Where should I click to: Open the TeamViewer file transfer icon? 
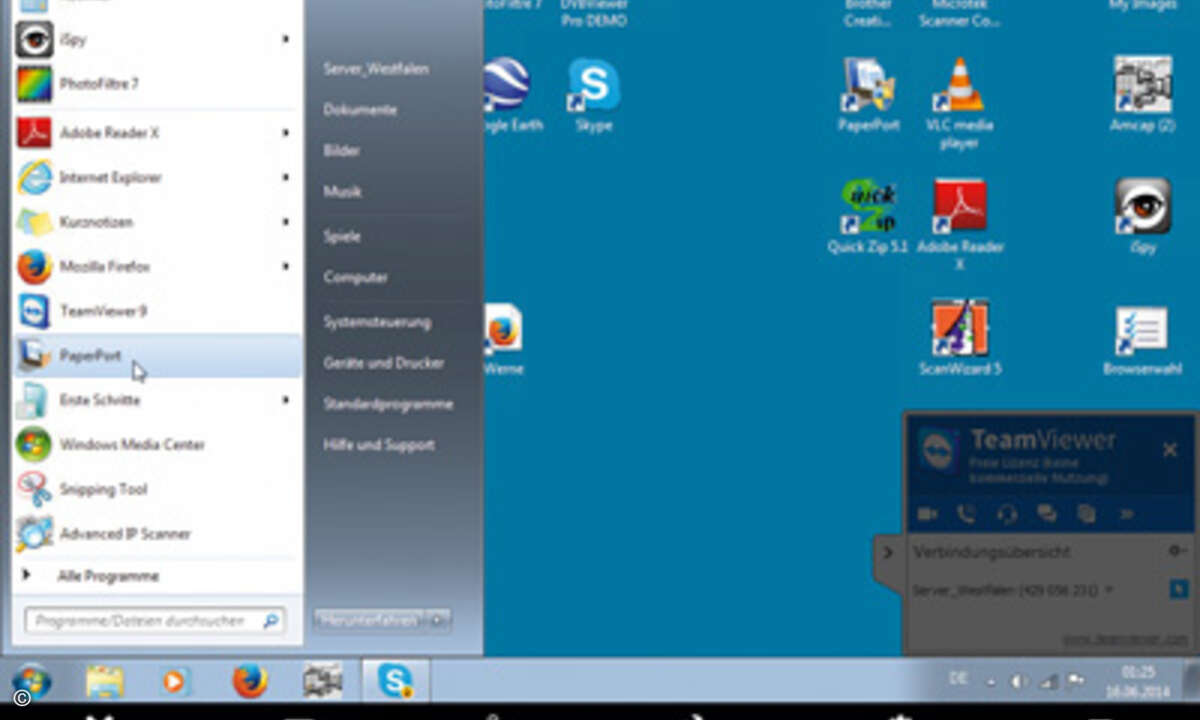(x=1087, y=514)
